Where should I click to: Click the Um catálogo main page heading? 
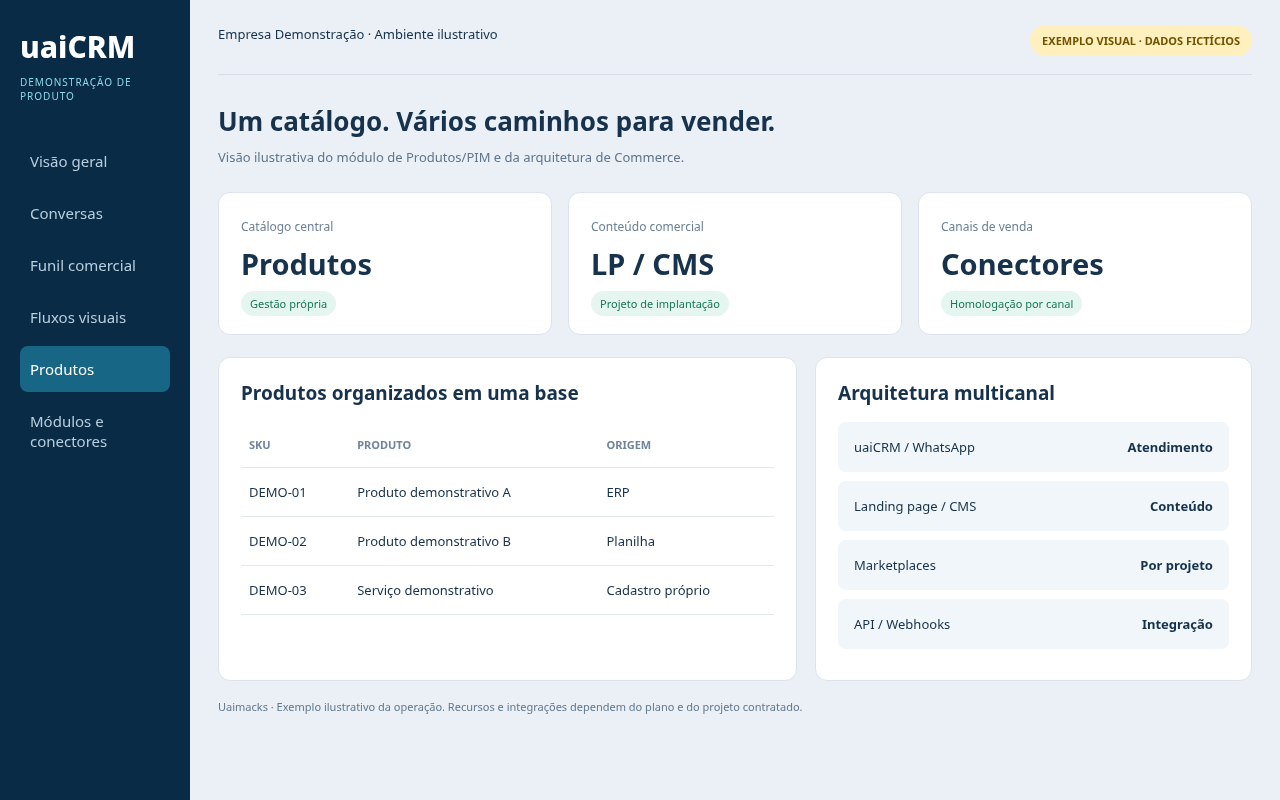click(496, 122)
